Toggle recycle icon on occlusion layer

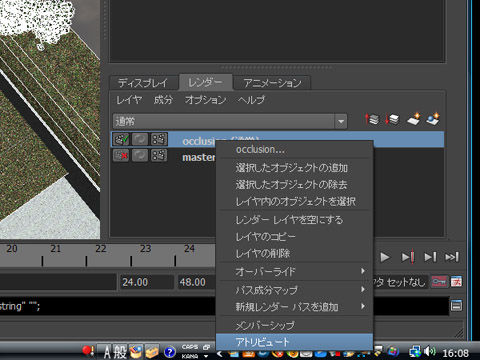(x=140, y=139)
